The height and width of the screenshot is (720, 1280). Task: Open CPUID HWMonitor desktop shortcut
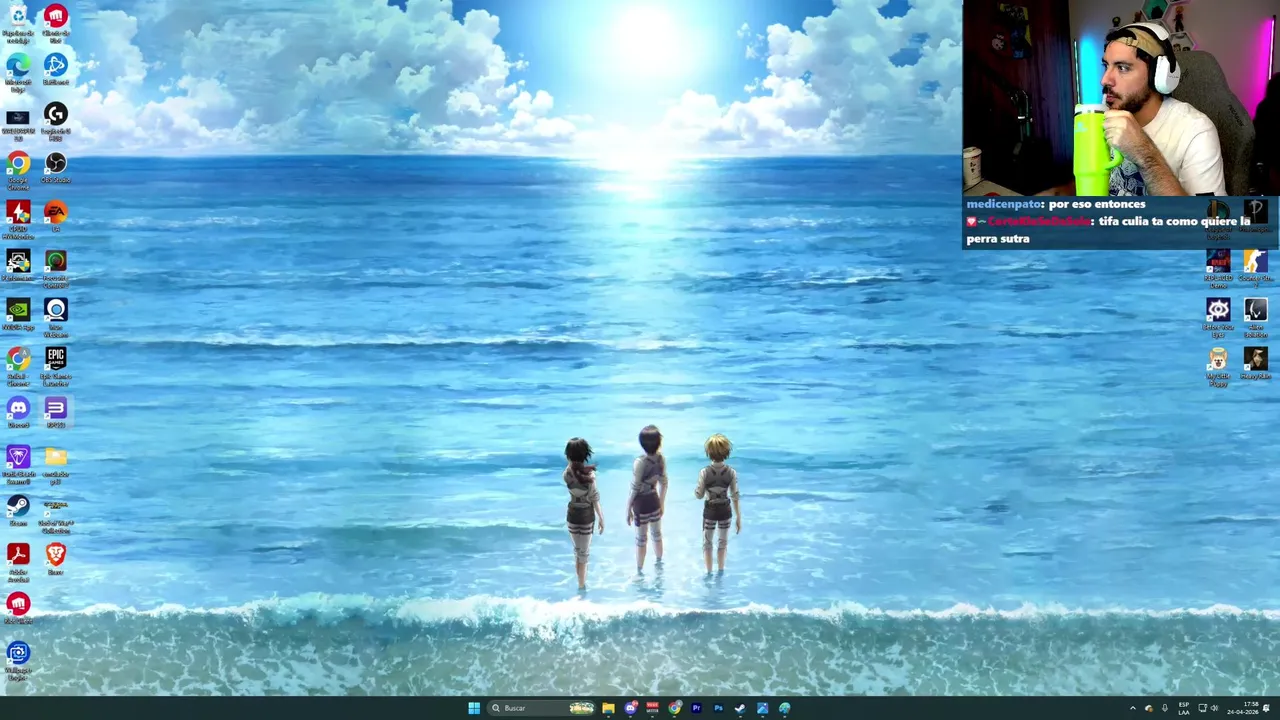[18, 218]
